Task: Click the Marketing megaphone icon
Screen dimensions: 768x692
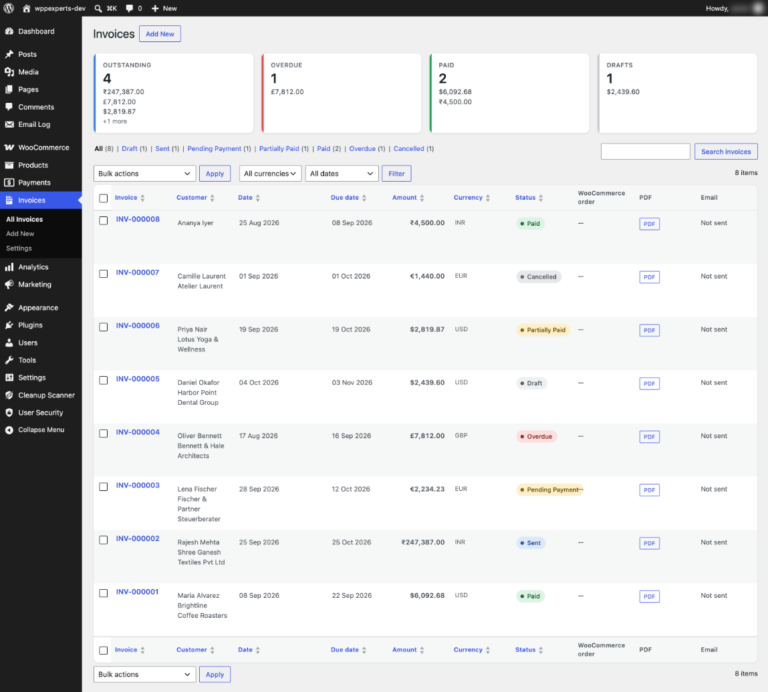Action: [9, 285]
